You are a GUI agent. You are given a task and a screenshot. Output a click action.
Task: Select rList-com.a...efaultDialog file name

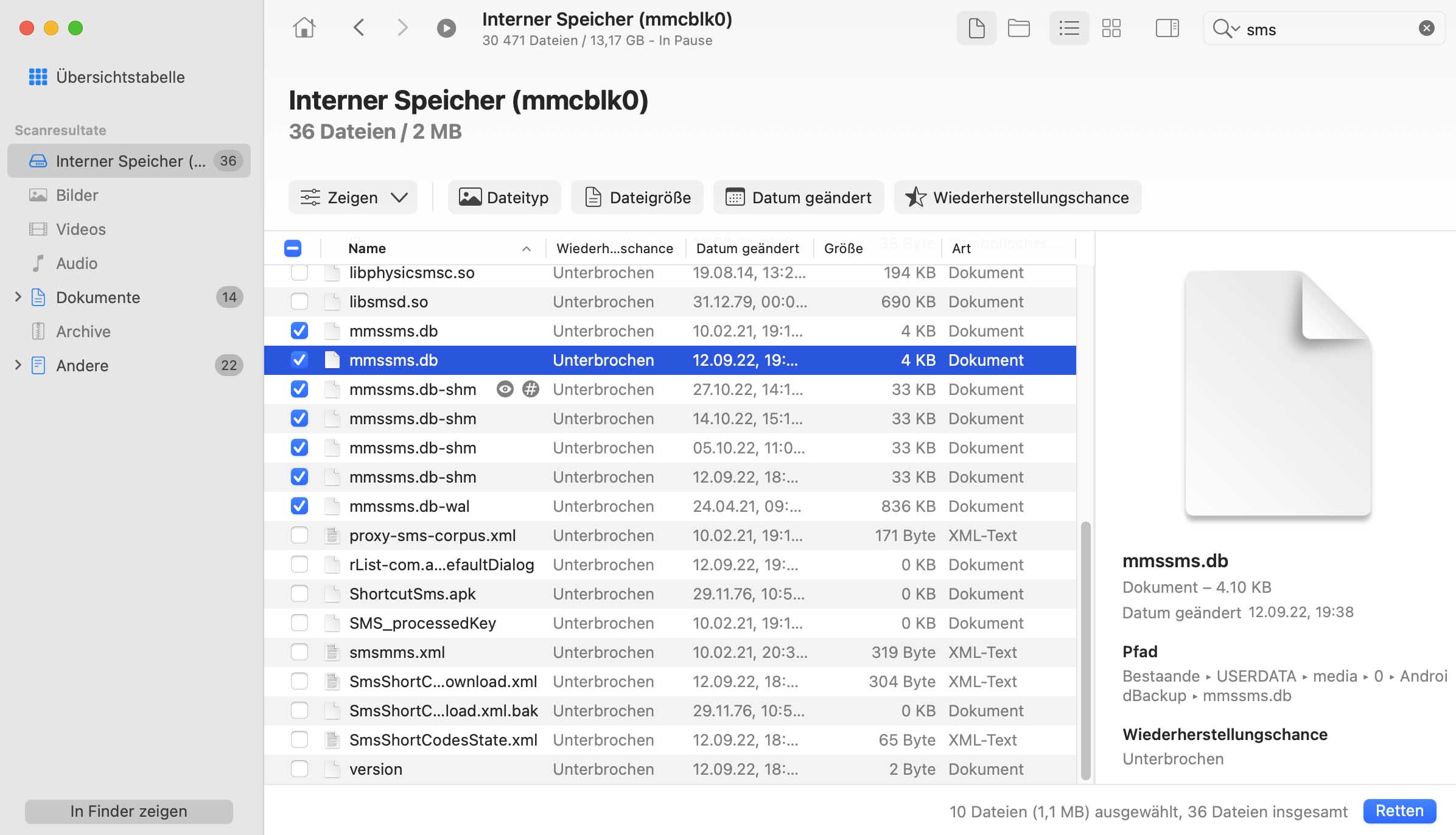[442, 565]
